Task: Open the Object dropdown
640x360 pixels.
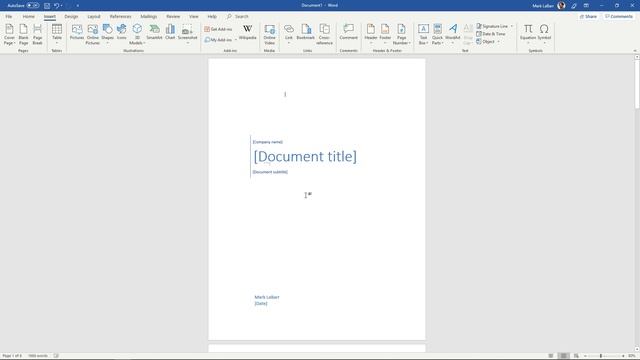Action: coord(498,42)
